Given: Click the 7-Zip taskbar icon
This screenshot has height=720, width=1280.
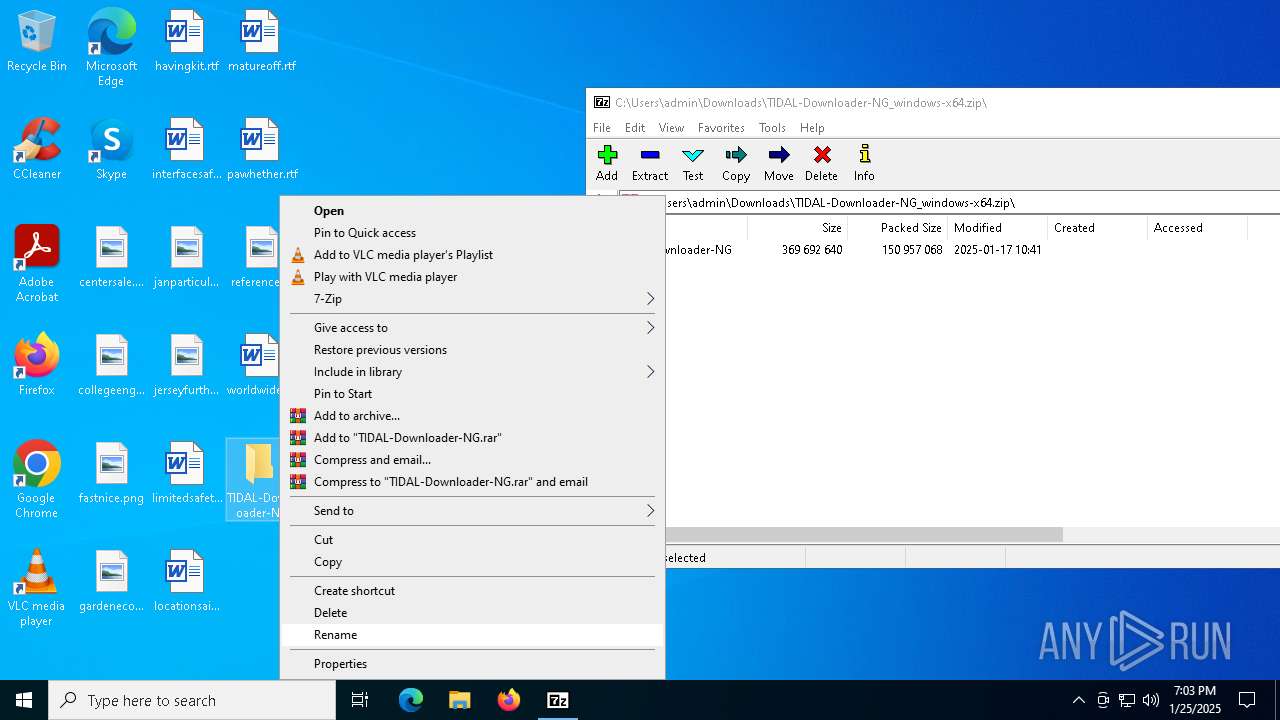Looking at the screenshot, I should 558,700.
